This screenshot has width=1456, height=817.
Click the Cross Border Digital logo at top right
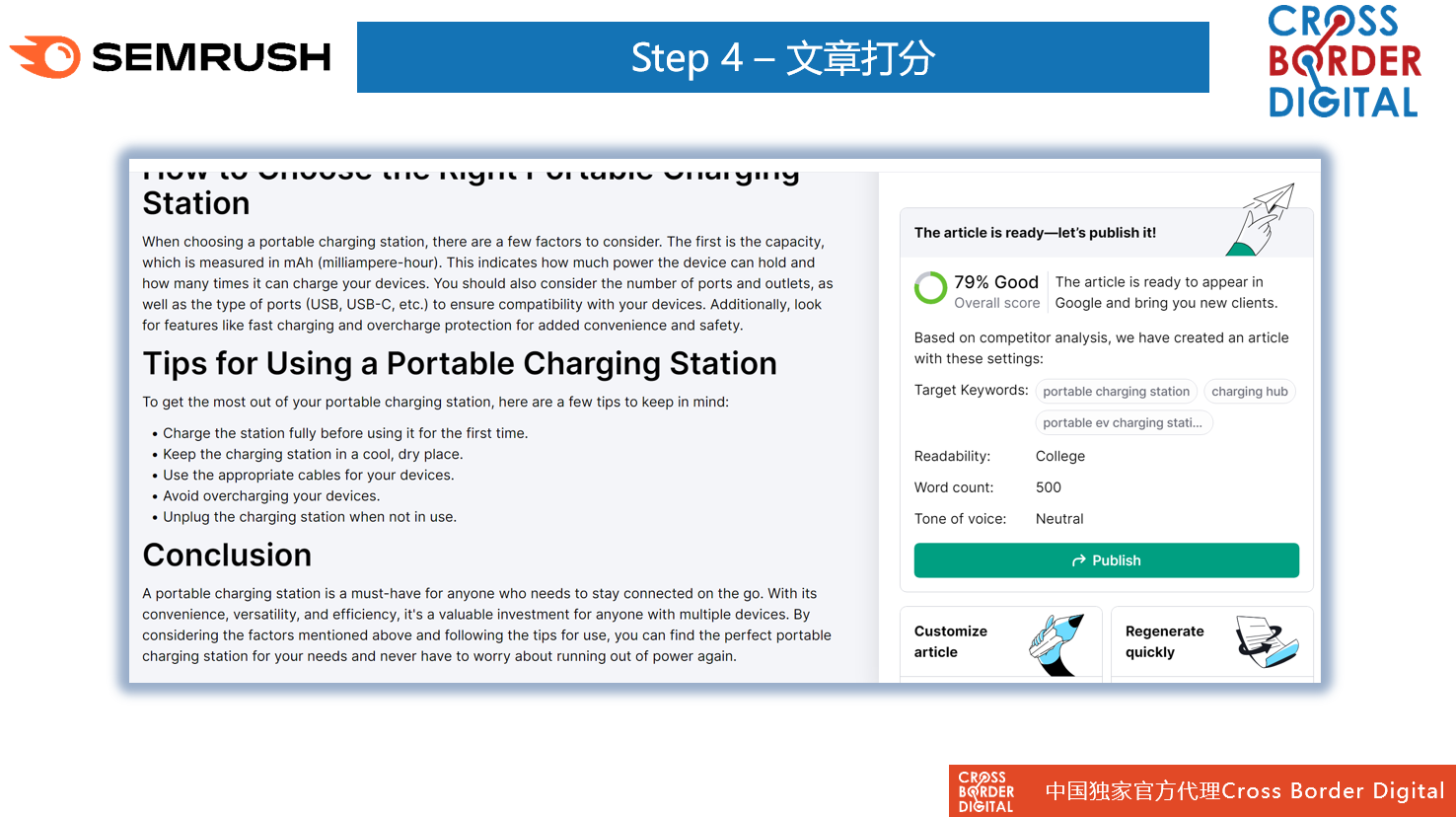[1344, 61]
